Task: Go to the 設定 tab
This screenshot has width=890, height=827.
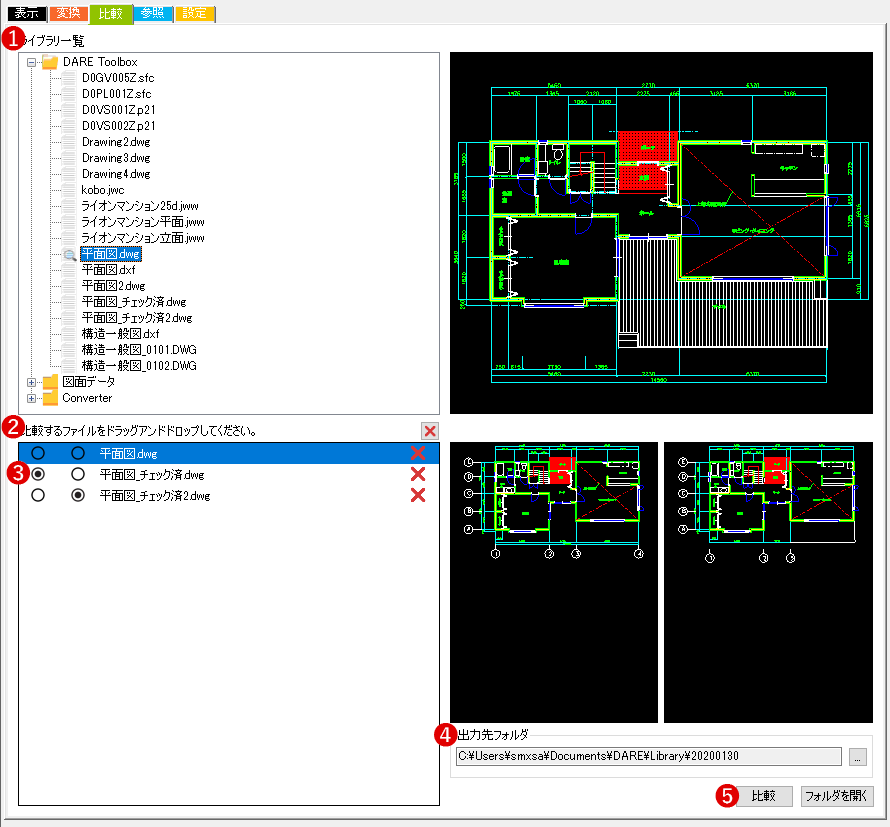Action: [195, 13]
